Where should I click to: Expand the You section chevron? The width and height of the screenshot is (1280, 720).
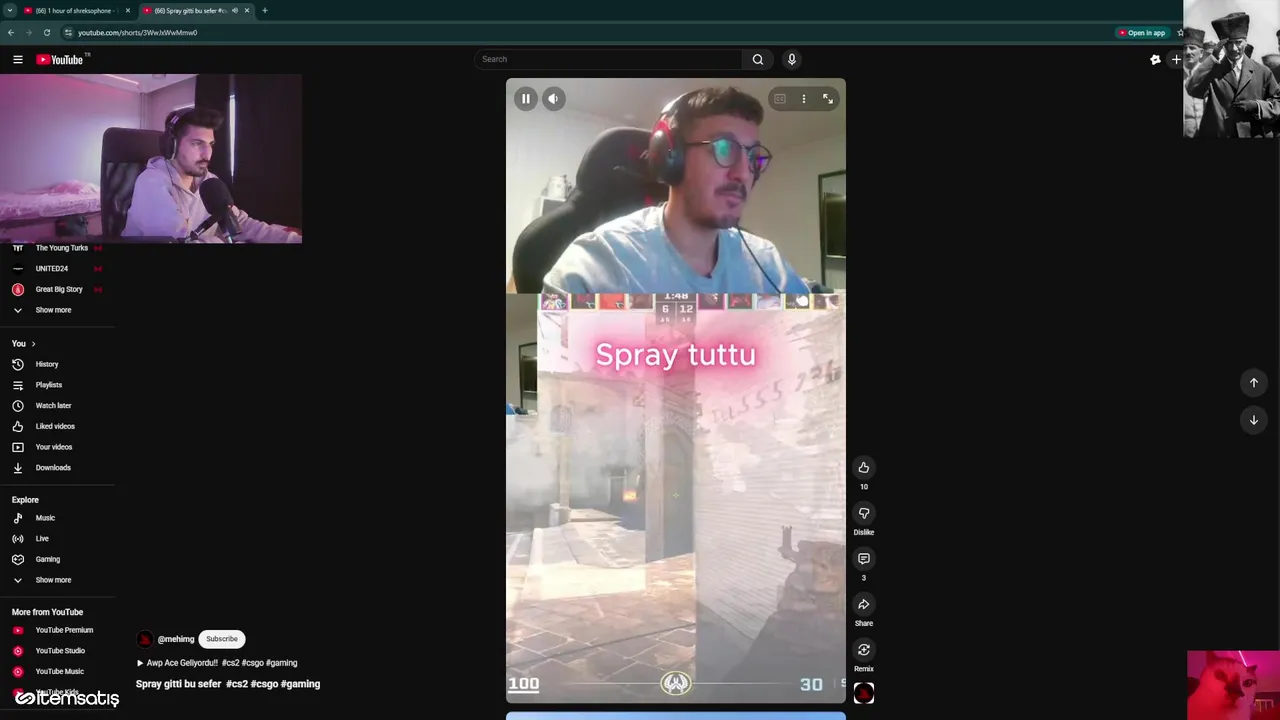point(33,344)
